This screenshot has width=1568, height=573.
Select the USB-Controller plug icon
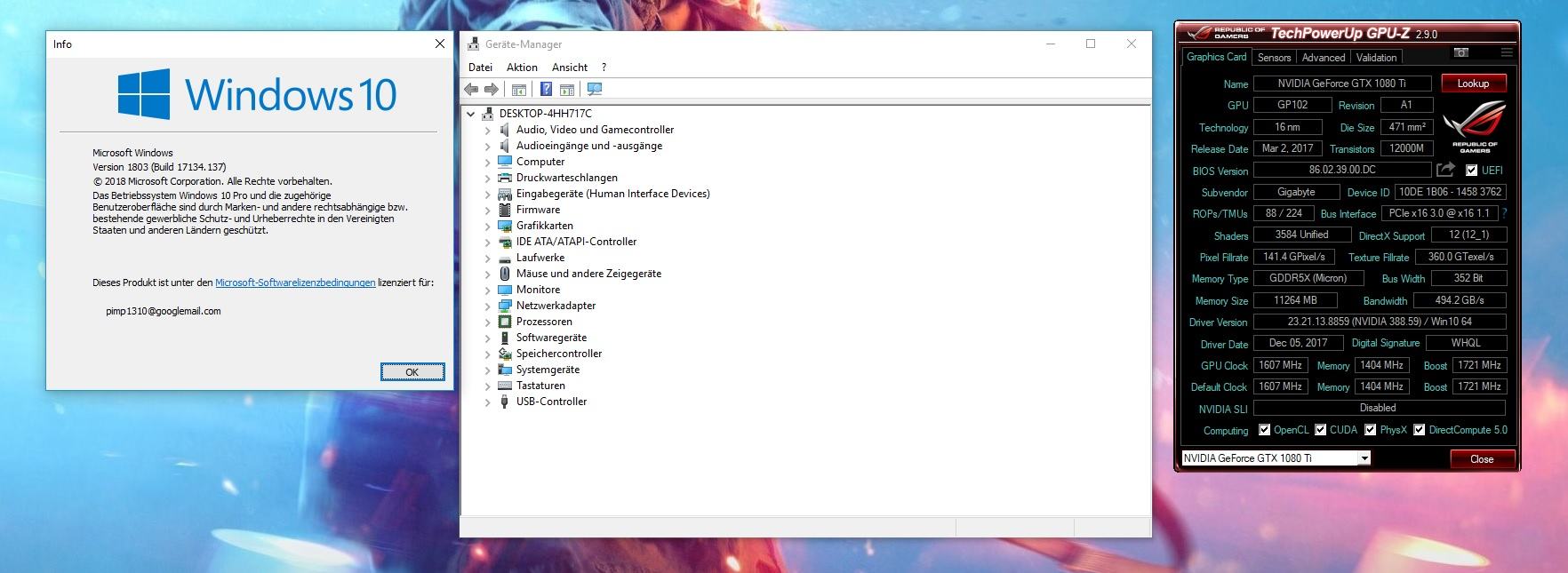(505, 402)
